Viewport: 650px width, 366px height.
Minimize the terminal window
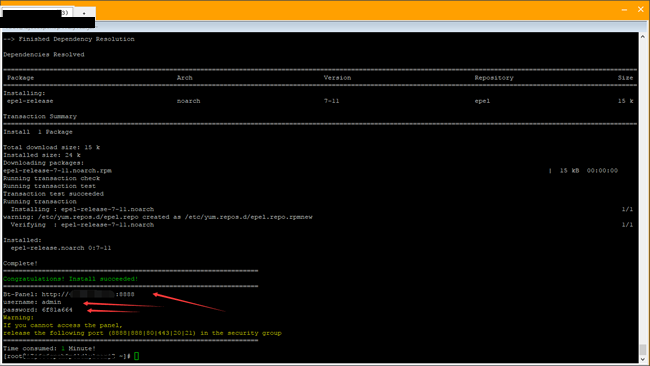(624, 10)
